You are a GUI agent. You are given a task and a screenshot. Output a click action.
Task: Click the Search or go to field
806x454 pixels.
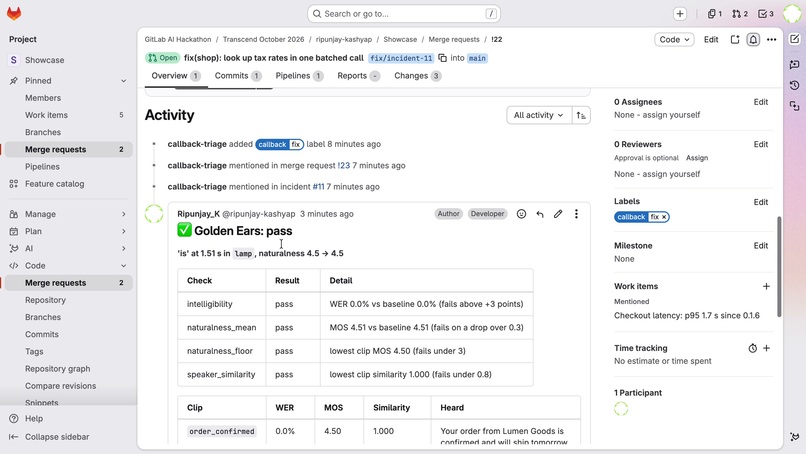pos(404,14)
